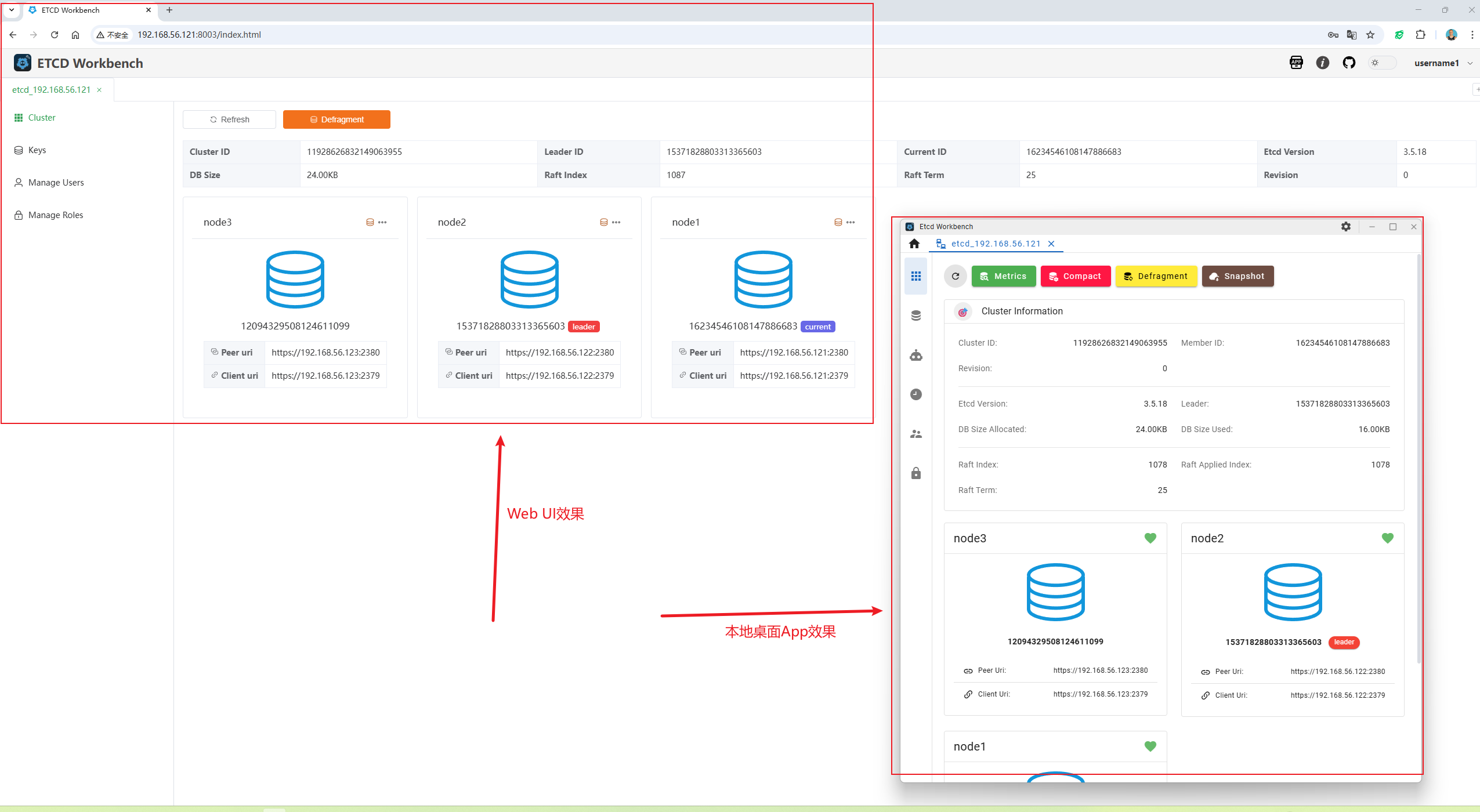Click the brown Snapshot button

[x=1238, y=276]
